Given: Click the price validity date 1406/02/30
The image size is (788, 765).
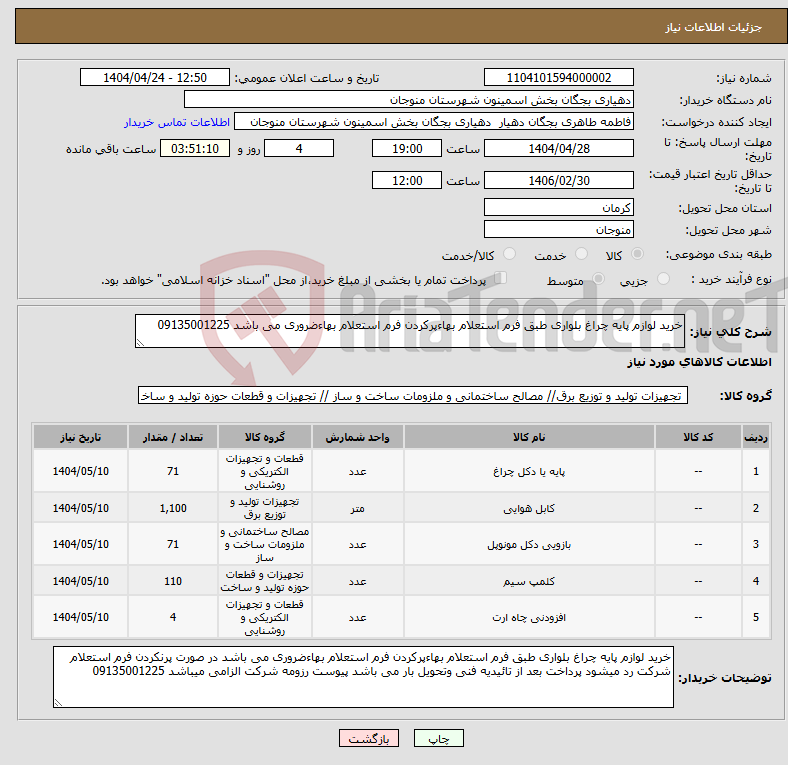Looking at the screenshot, I should point(558,180).
